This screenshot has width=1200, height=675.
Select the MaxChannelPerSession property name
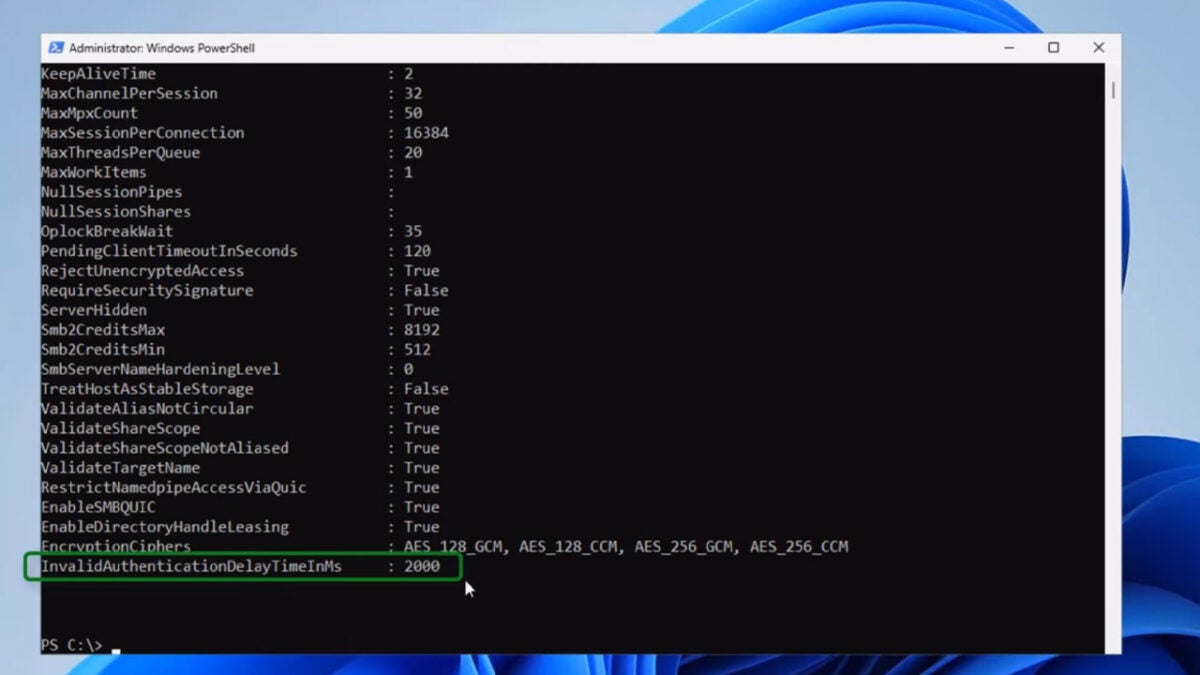pos(129,94)
